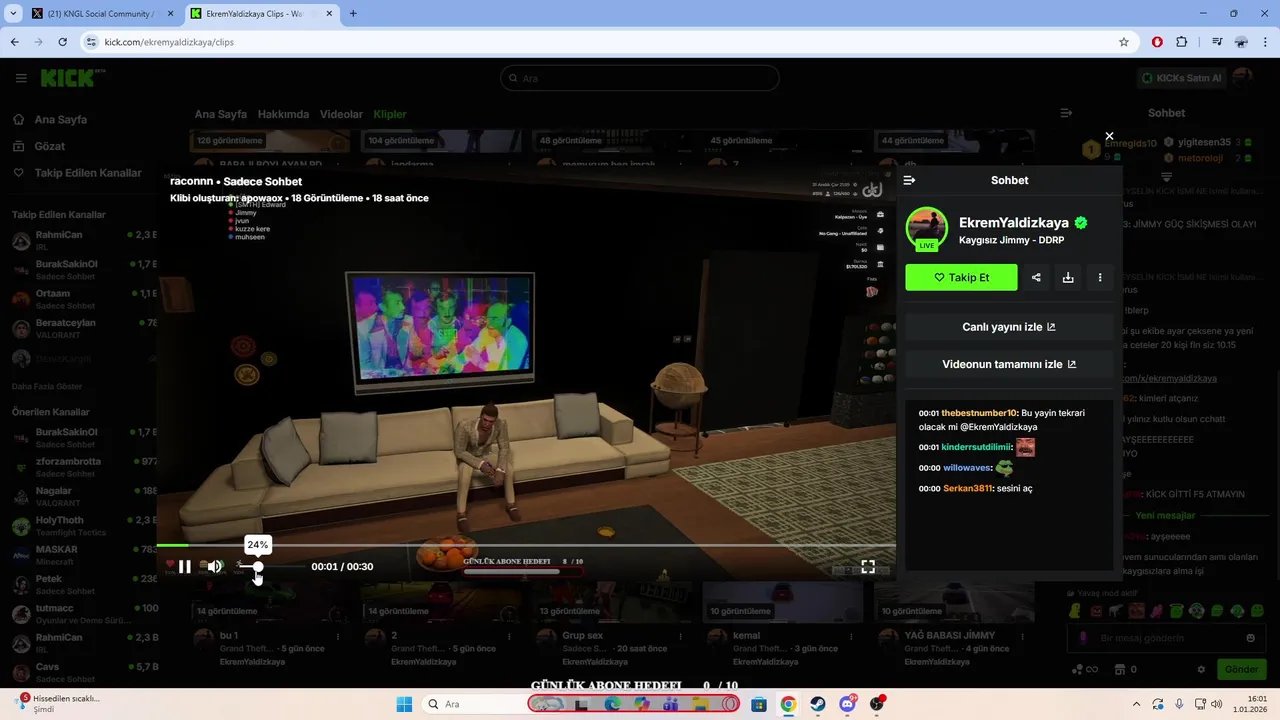Open options for clip 'bu 1'
The image size is (1280, 720).
pos(339,636)
